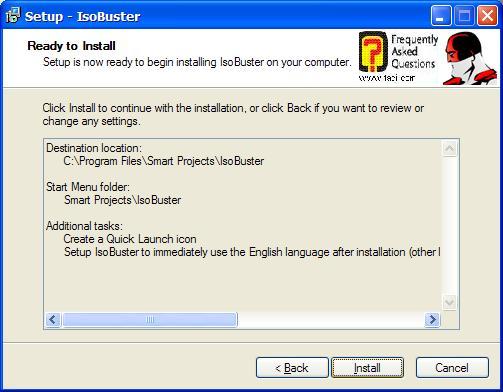The height and width of the screenshot is (392, 503).
Task: Click 'Create a Quick Launch icon' text
Action: [x=130, y=239]
